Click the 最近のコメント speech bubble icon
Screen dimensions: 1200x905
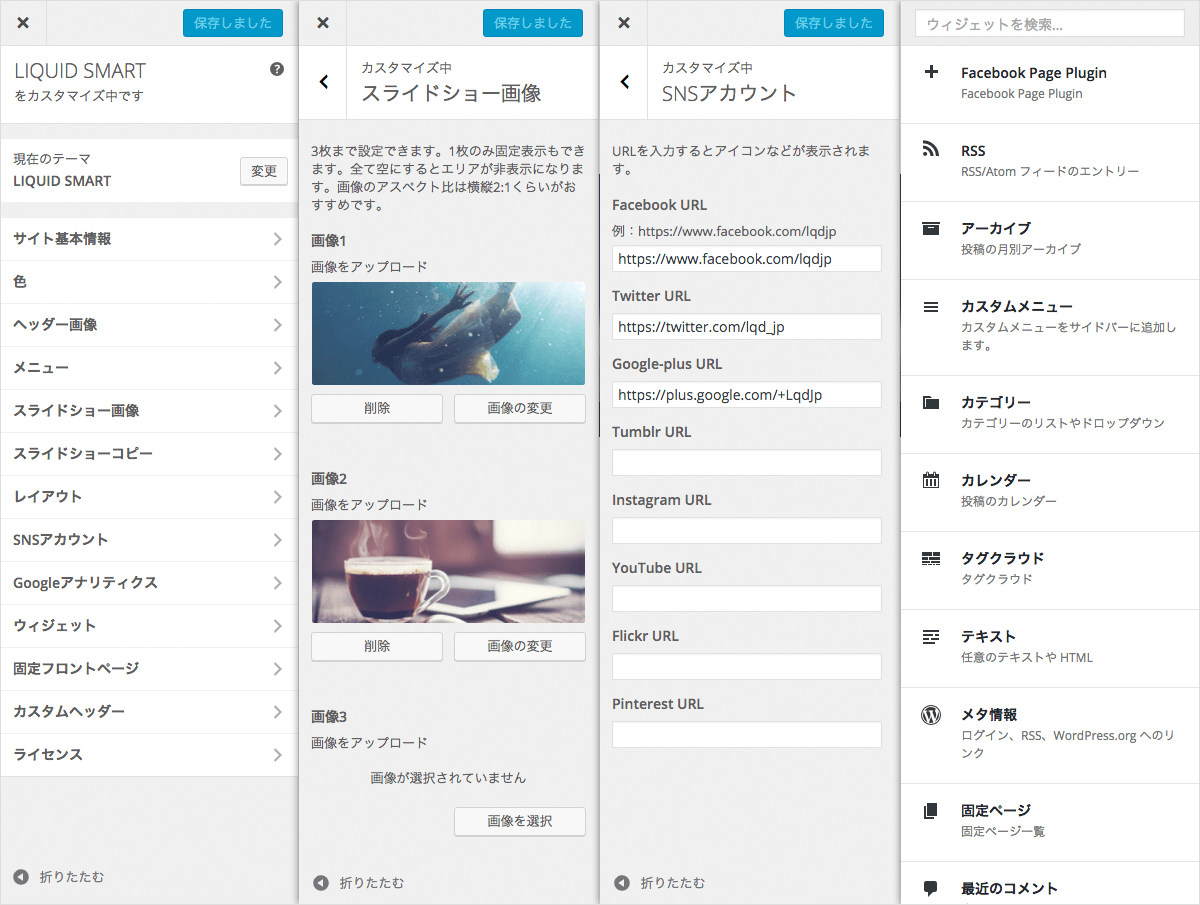point(931,888)
